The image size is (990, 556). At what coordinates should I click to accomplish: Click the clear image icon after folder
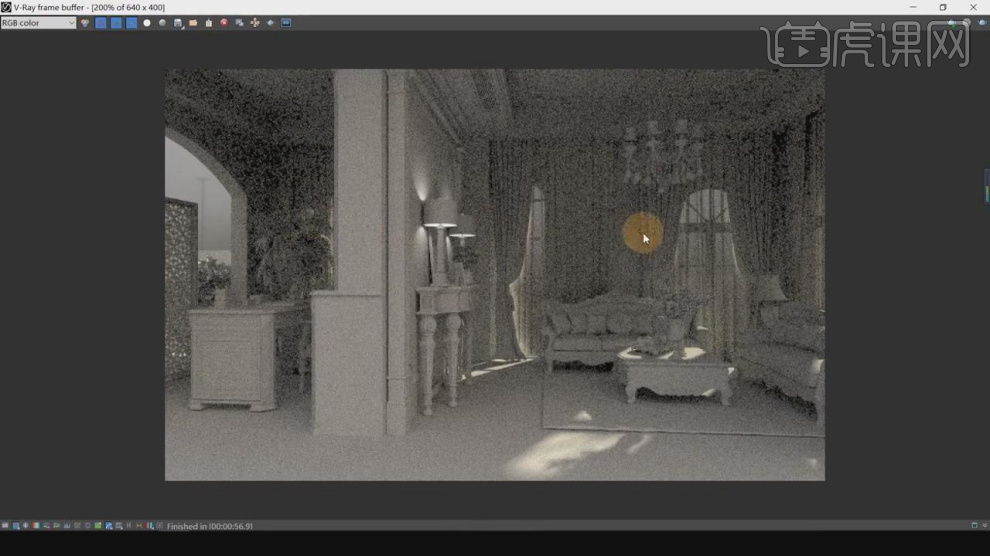[209, 23]
